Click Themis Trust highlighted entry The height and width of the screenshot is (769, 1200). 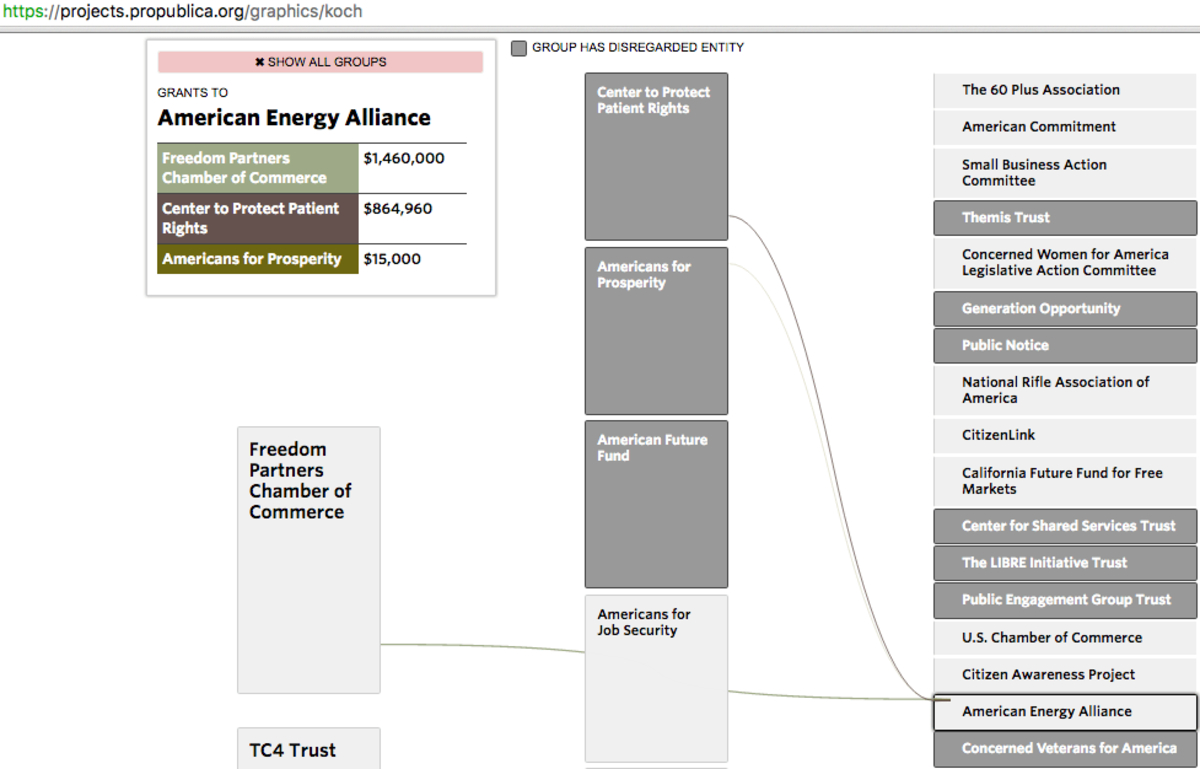[x=1064, y=217]
